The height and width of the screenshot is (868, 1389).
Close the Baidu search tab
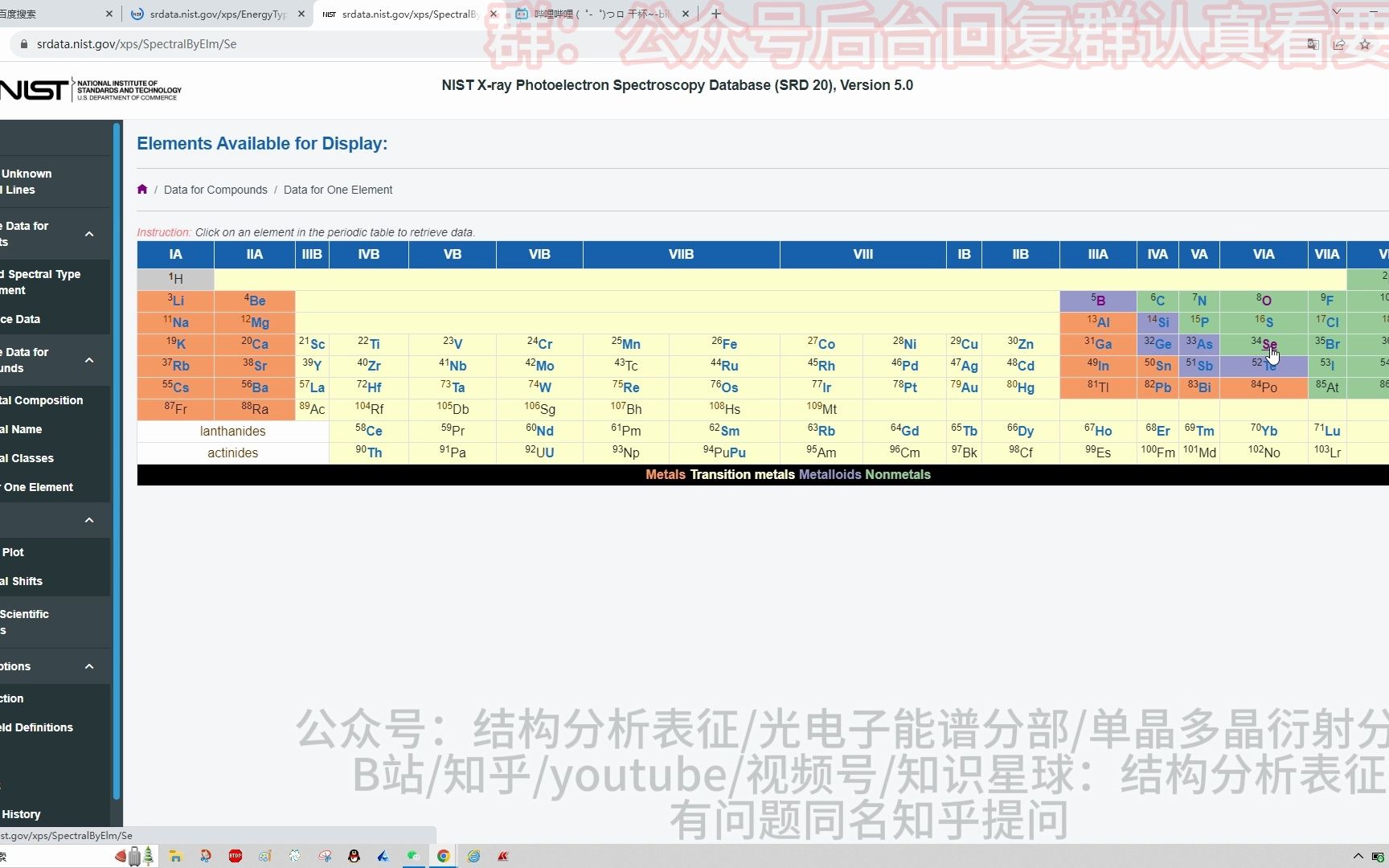coord(110,14)
